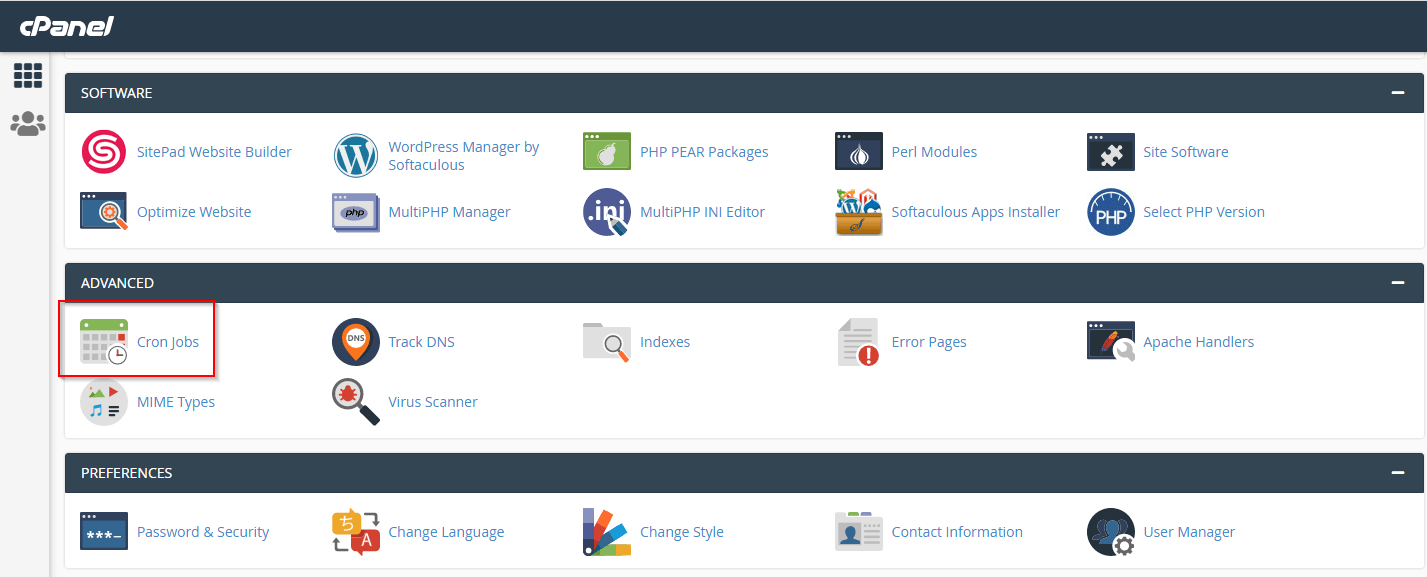Click the Change Style color fan icon
1427x577 pixels.
click(607, 532)
